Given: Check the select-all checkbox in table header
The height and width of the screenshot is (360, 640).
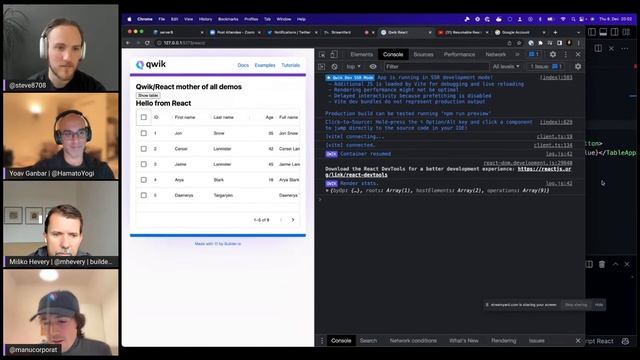Looking at the screenshot, I should tap(144, 117).
